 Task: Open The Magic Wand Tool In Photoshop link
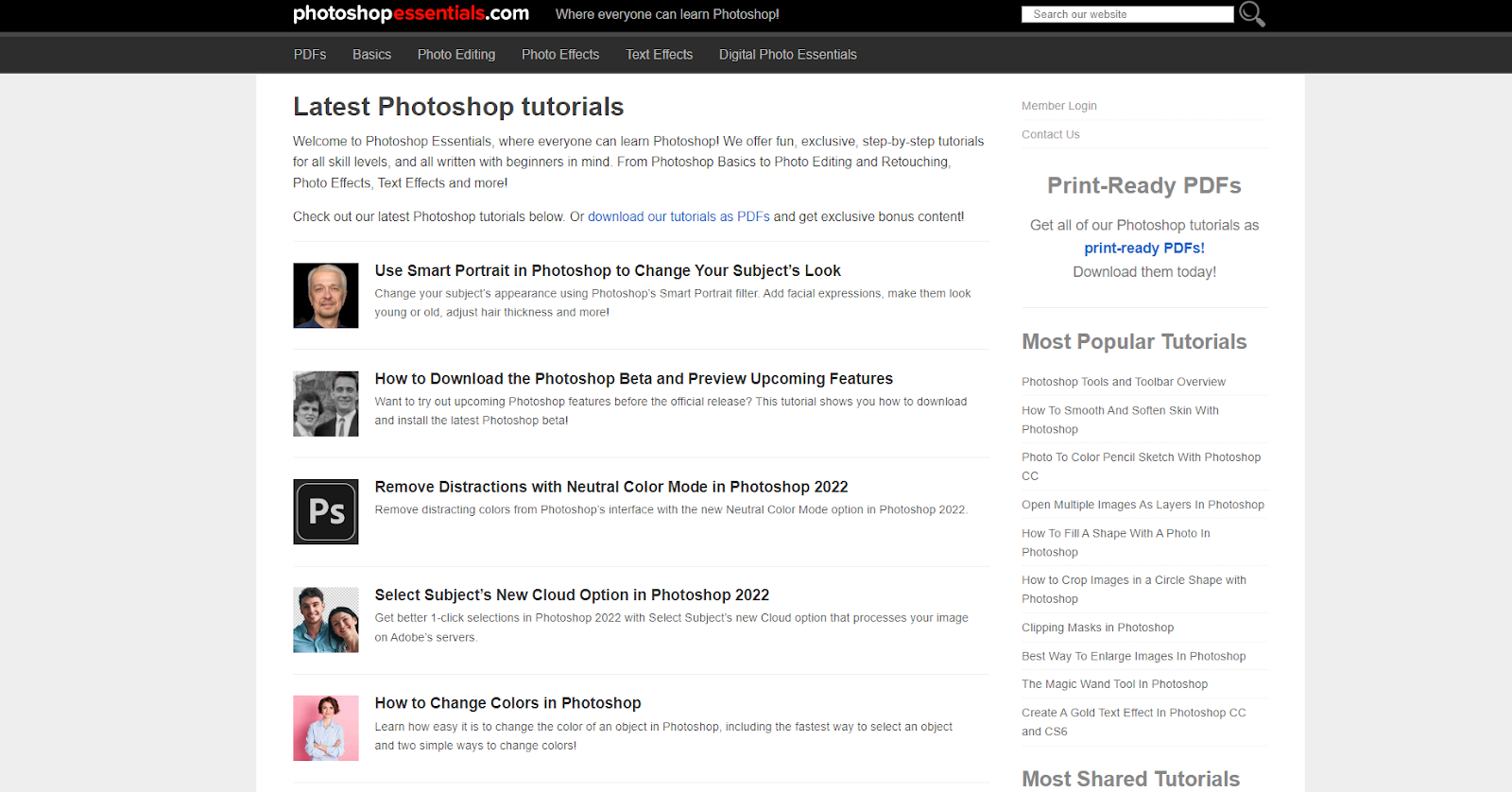point(1115,684)
